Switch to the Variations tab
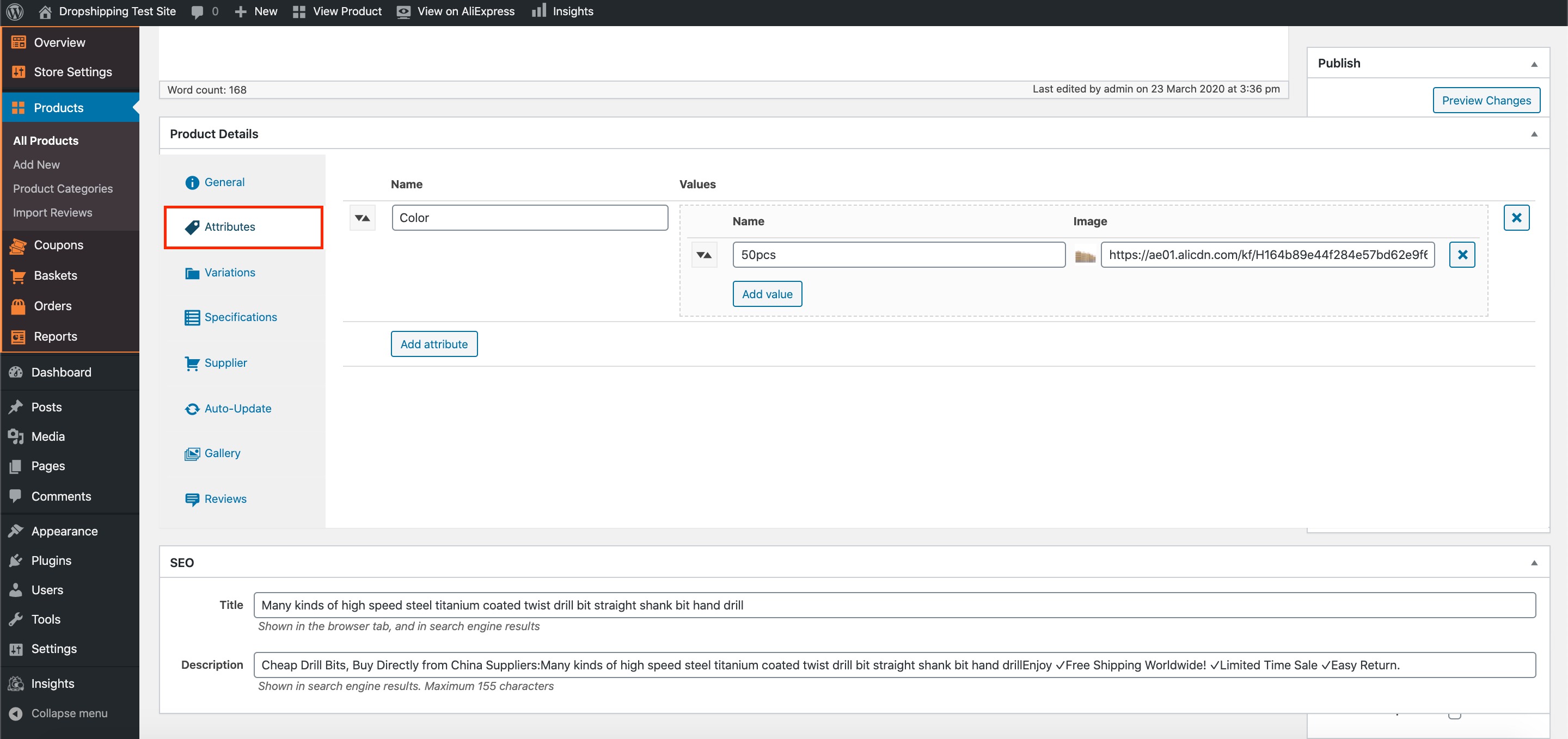The image size is (1568, 739). click(x=229, y=273)
